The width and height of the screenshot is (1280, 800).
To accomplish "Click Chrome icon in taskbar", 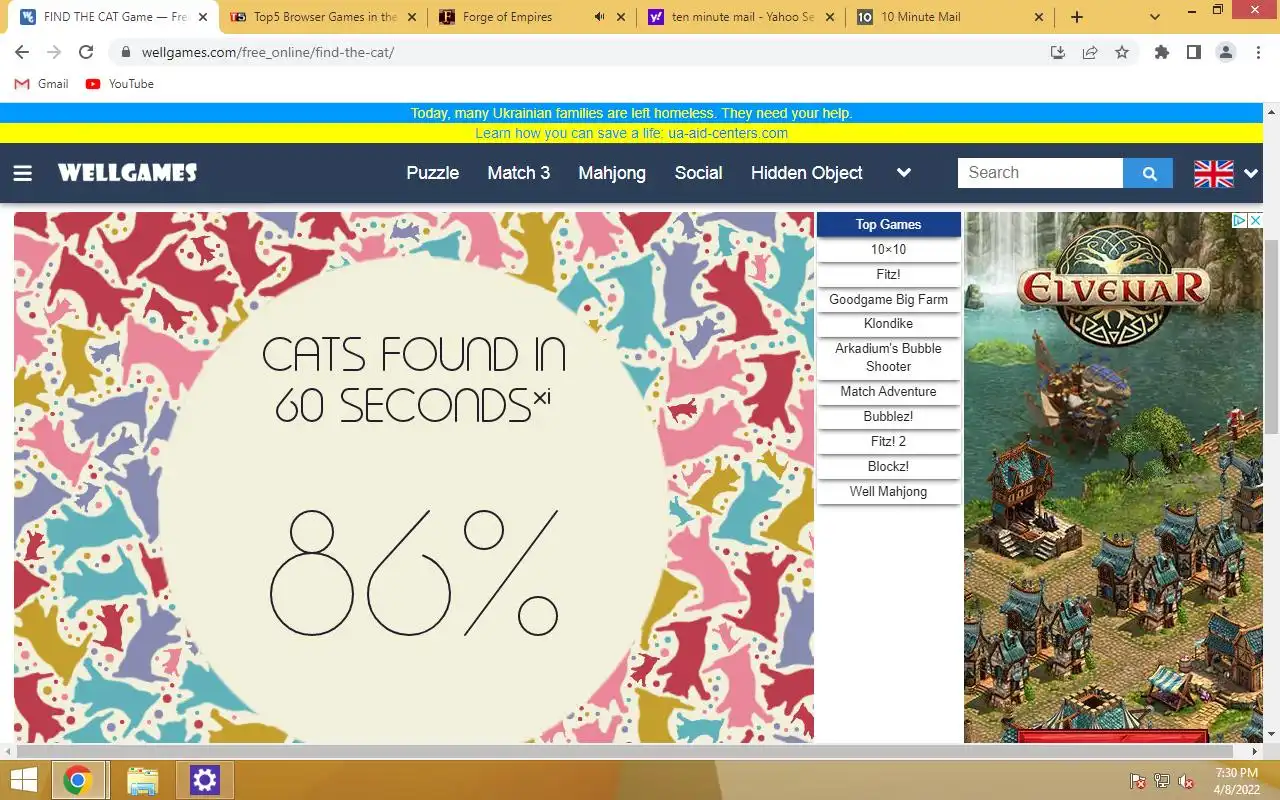I will (78, 780).
